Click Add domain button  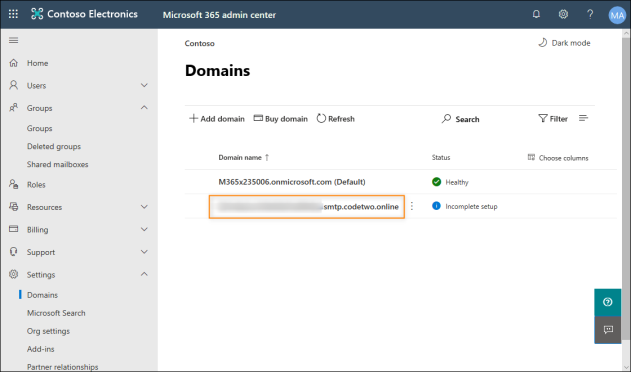pyautogui.click(x=217, y=119)
